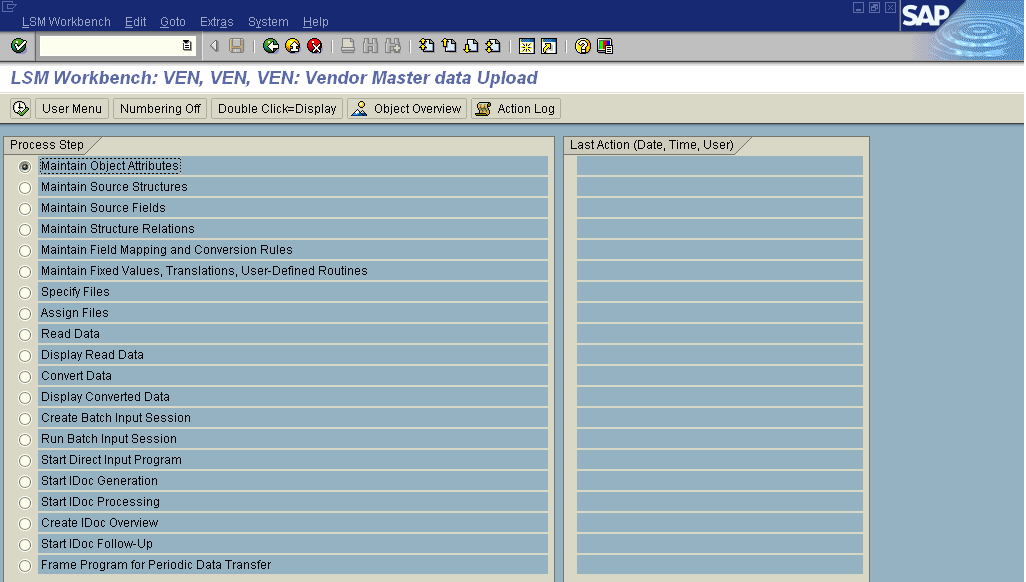Open the Goto menu
Viewport: 1026px width, 582px height.
[172, 22]
